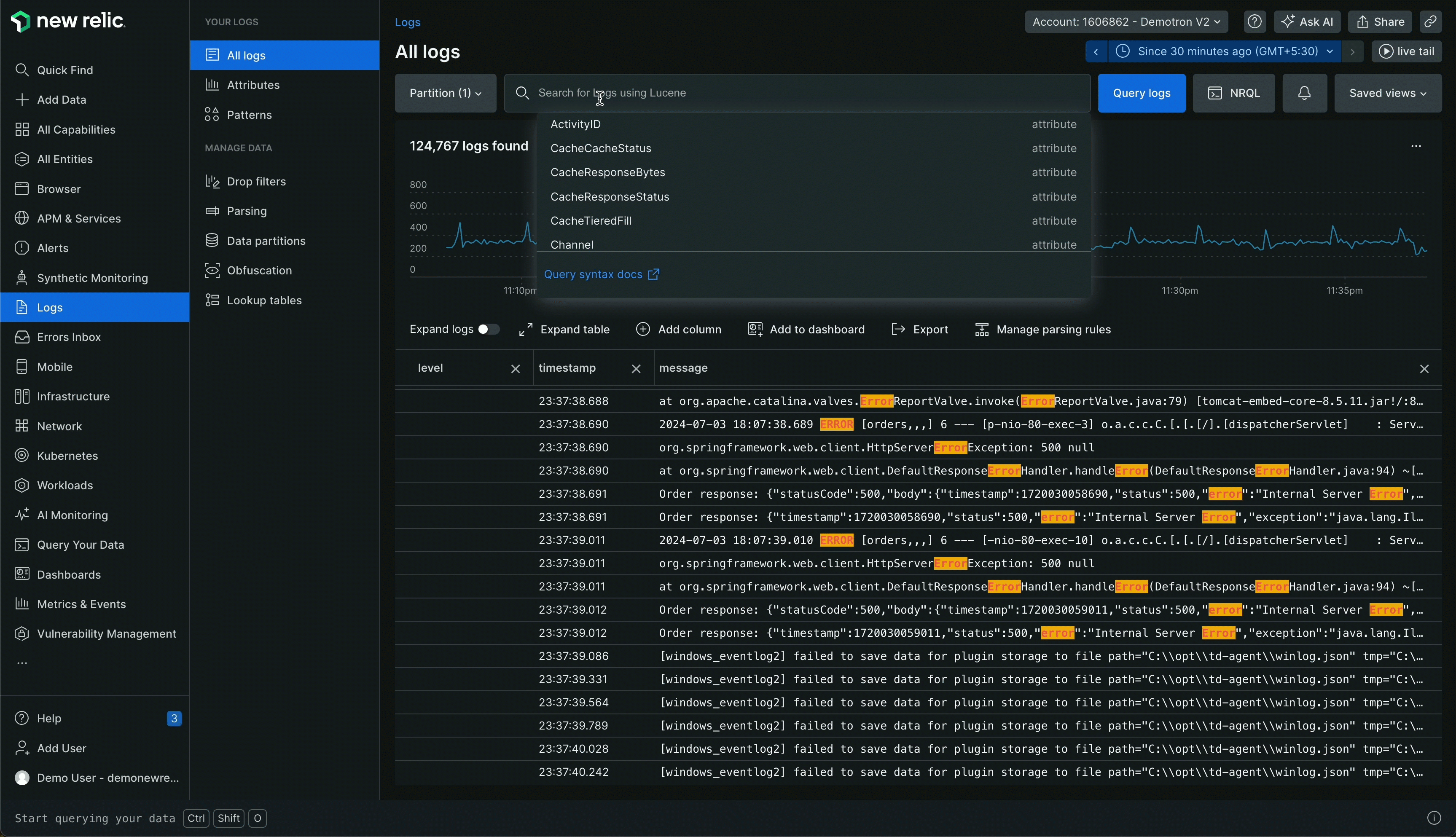Open chart options three-dot menu
This screenshot has width=1456, height=837.
1416,146
